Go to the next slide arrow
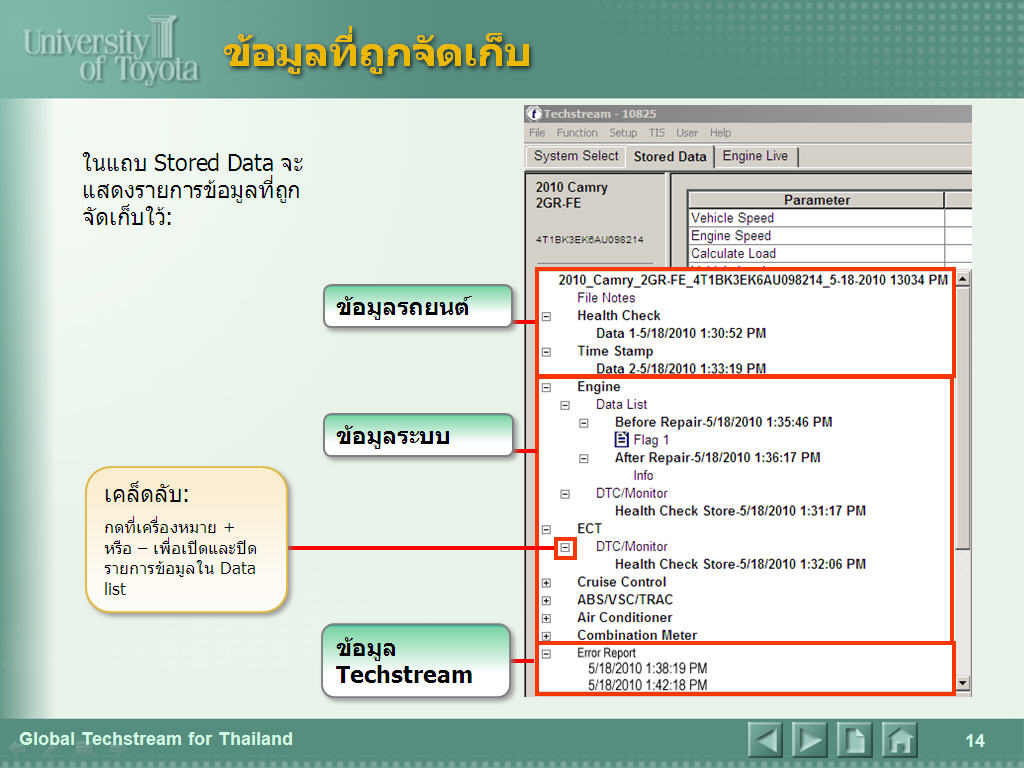Image resolution: width=1024 pixels, height=768 pixels. point(810,740)
